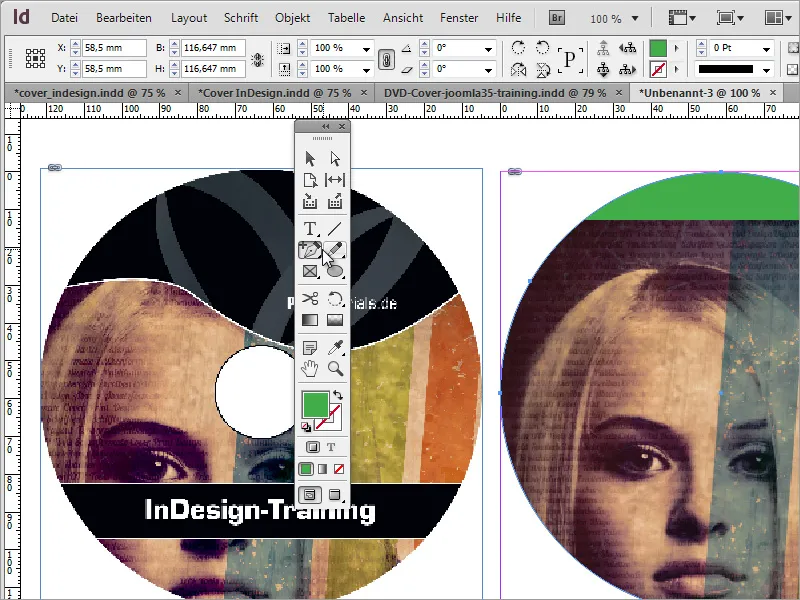Open arrange documents dropdown

coord(778,18)
